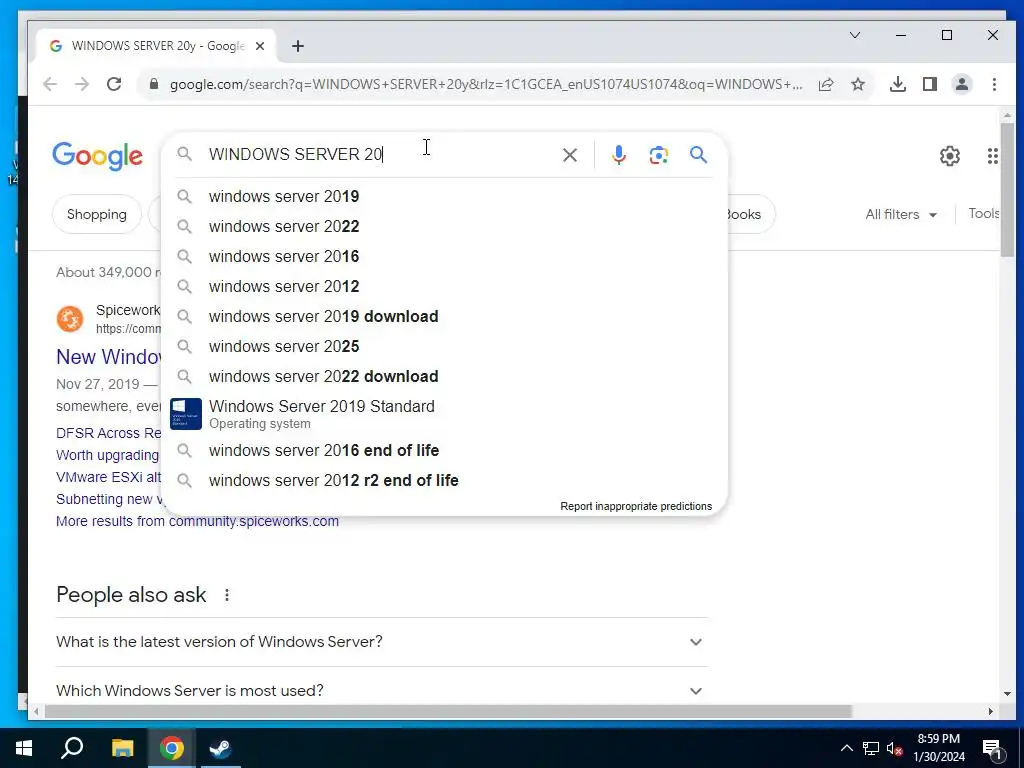The image size is (1024, 768).
Task: Clear the search box with X
Action: pyautogui.click(x=570, y=155)
